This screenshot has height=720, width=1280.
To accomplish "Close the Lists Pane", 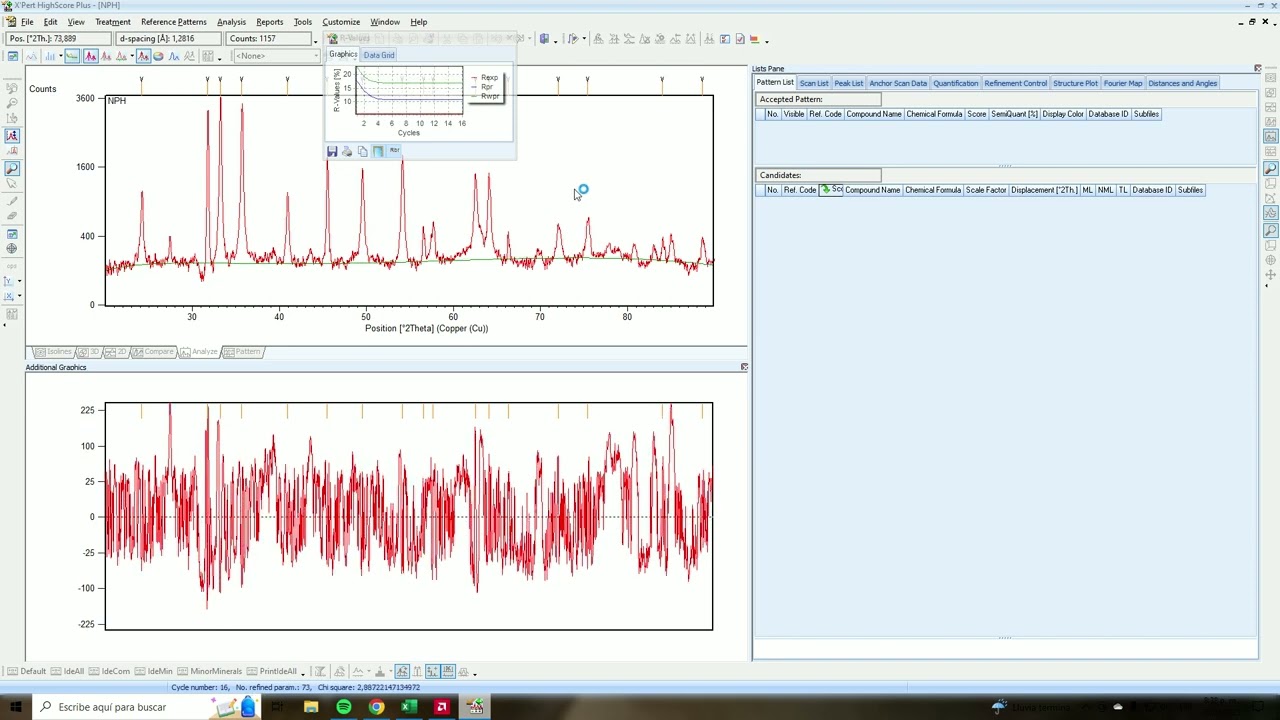I will 1257,68.
